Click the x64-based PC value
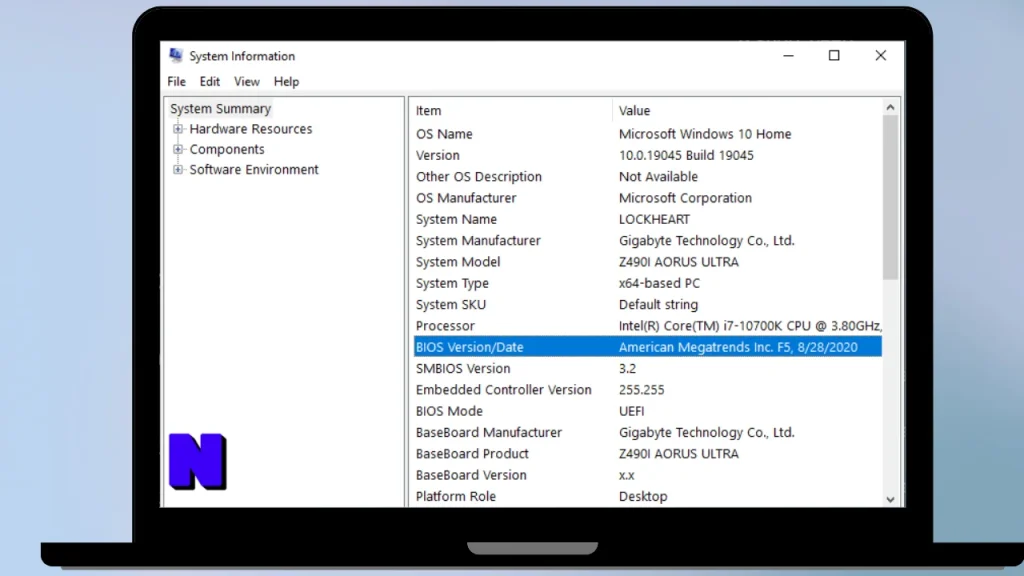1024x576 pixels. click(659, 283)
